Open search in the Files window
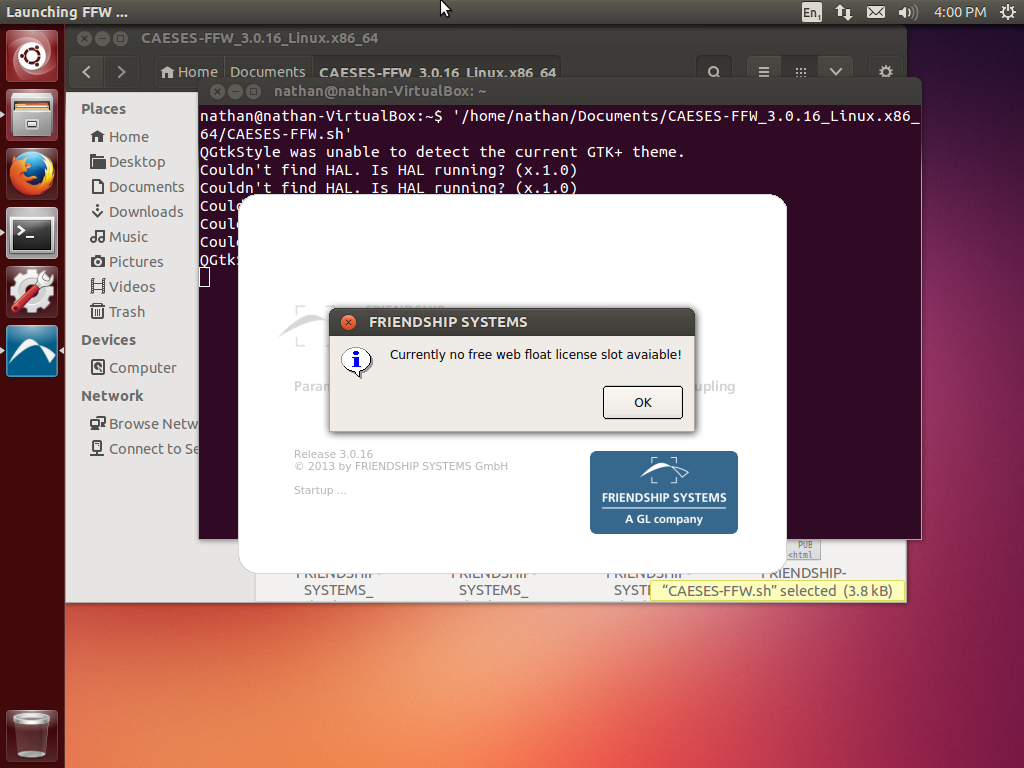 click(x=714, y=72)
